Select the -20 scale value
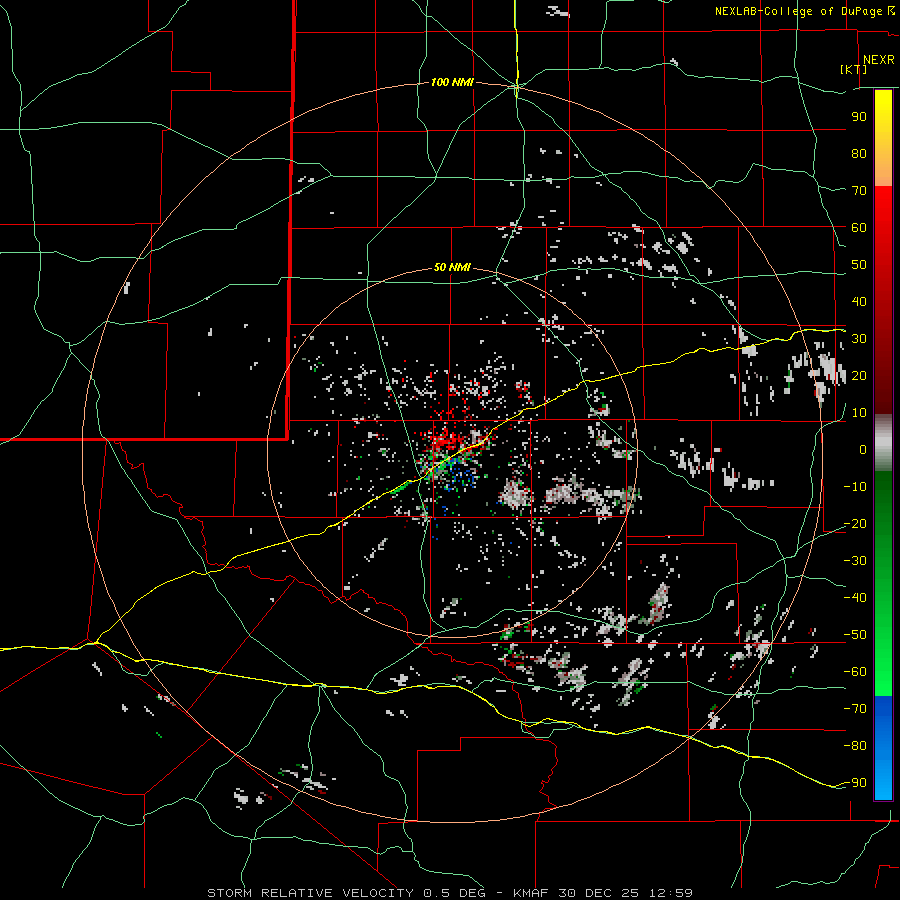900x900 pixels. click(855, 523)
